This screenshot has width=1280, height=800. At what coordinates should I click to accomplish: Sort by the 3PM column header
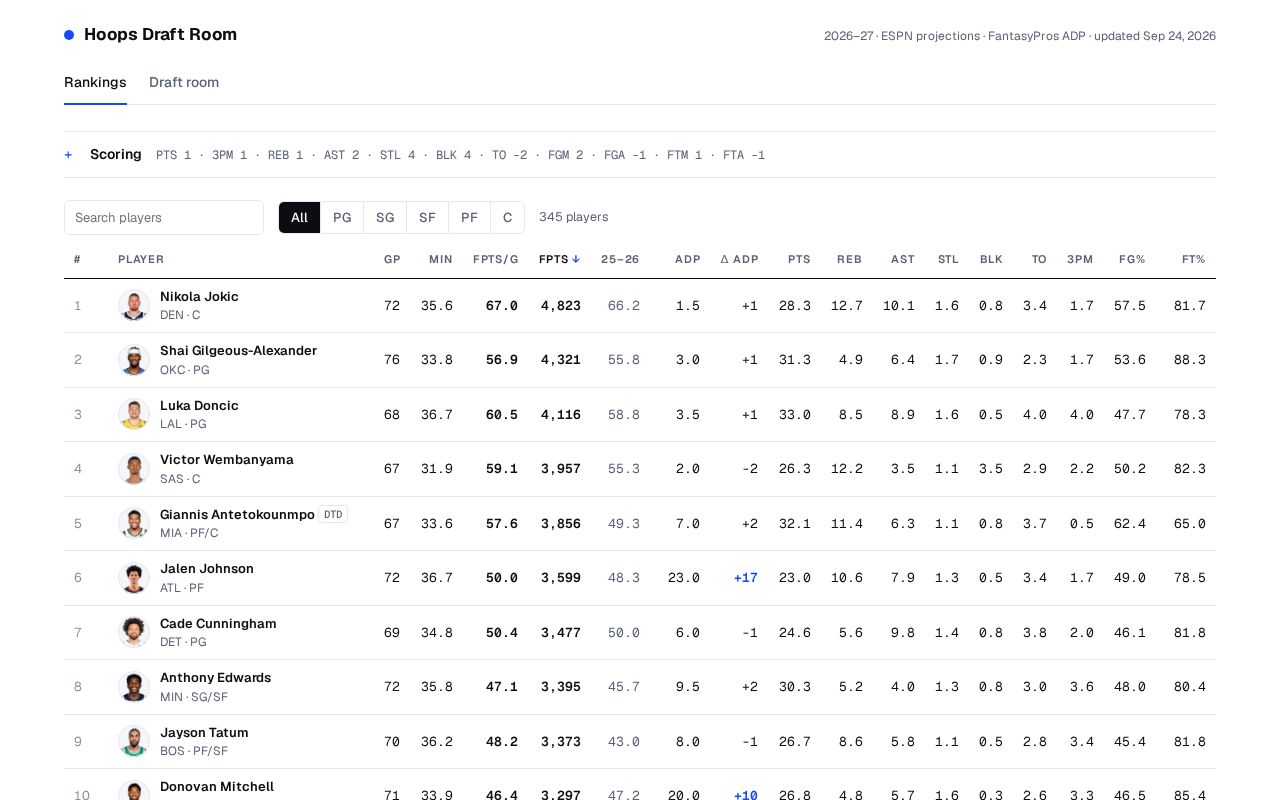(x=1080, y=259)
